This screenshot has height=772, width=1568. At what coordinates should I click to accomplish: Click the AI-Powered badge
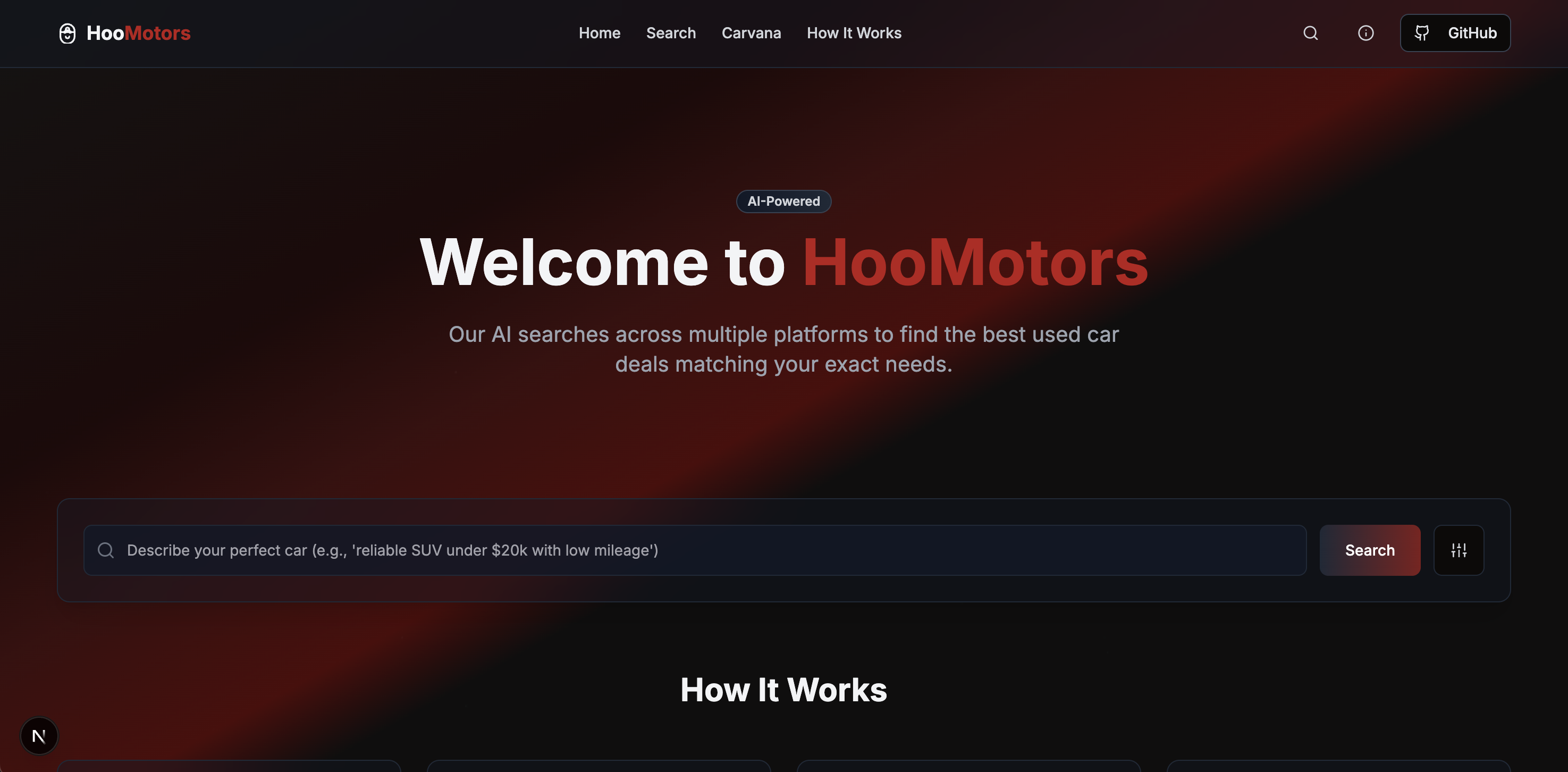pos(783,201)
